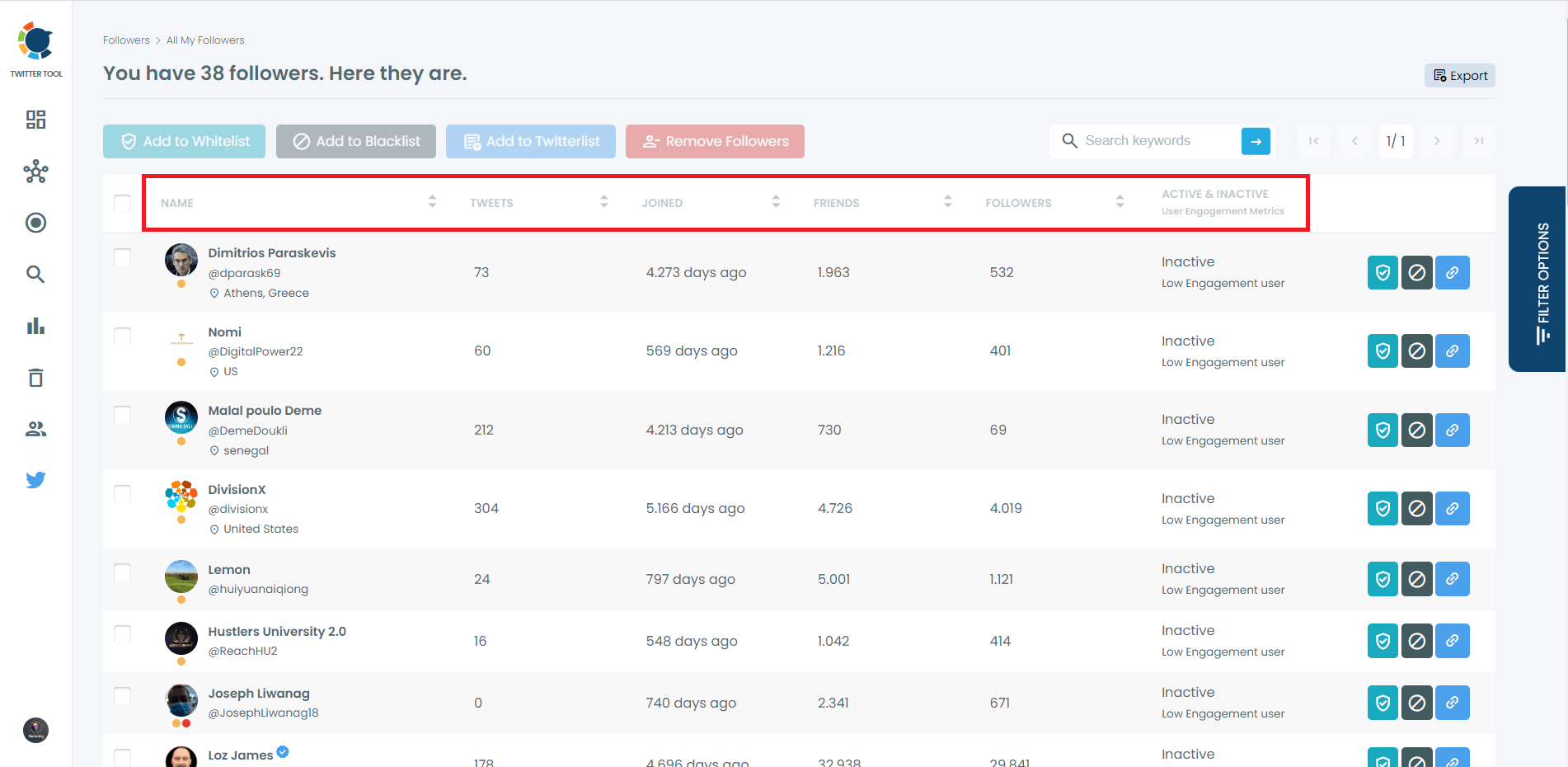Open the followers icon in the sidebar
The height and width of the screenshot is (767, 1568).
(35, 428)
